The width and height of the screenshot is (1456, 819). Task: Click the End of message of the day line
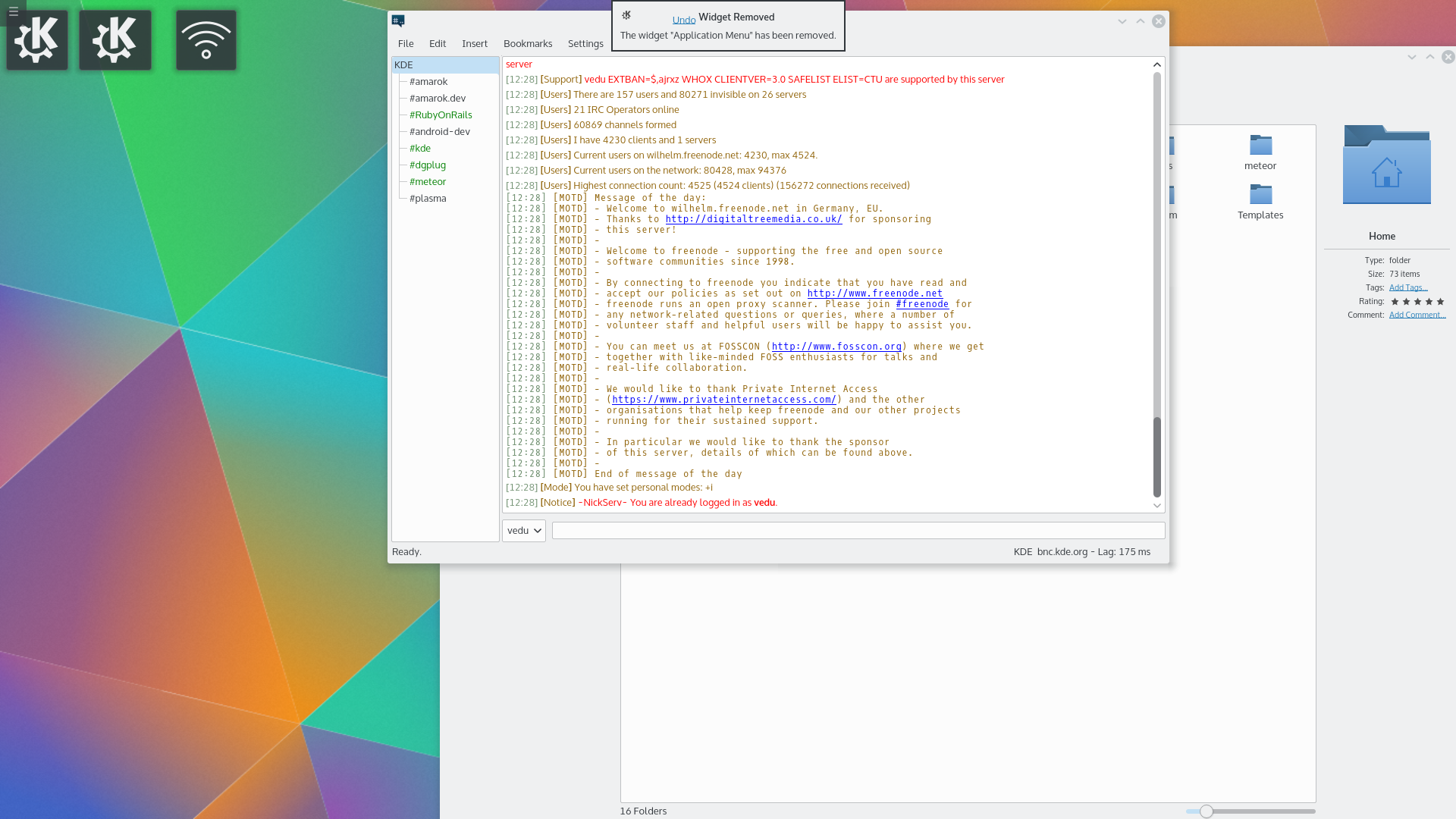click(624, 474)
